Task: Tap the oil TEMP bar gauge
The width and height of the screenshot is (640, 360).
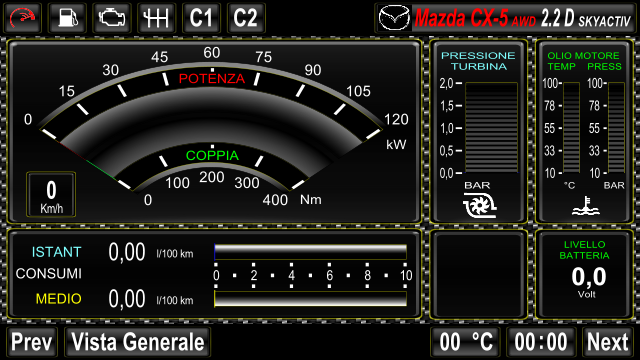Action: point(571,128)
